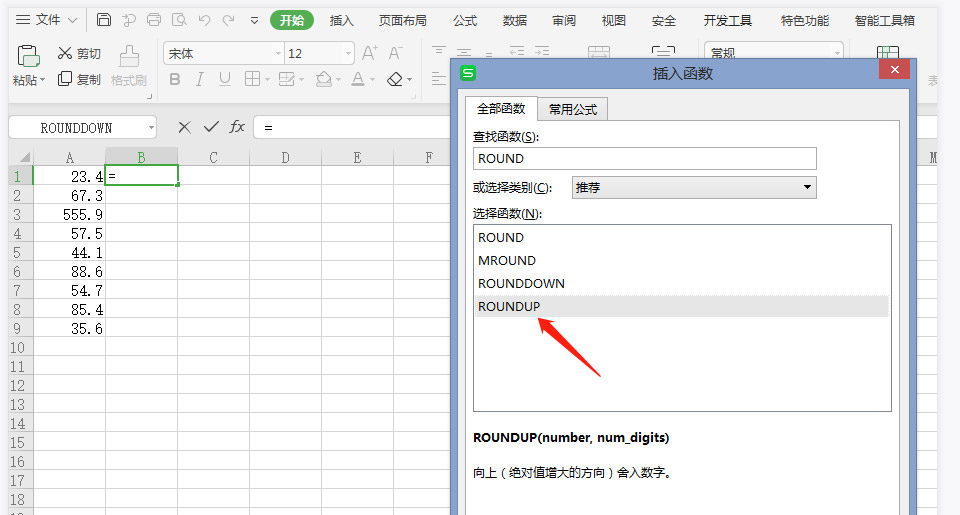The height and width of the screenshot is (515, 960).
Task: Confirm formula entry with the checkmark icon
Action: pyautogui.click(x=210, y=127)
